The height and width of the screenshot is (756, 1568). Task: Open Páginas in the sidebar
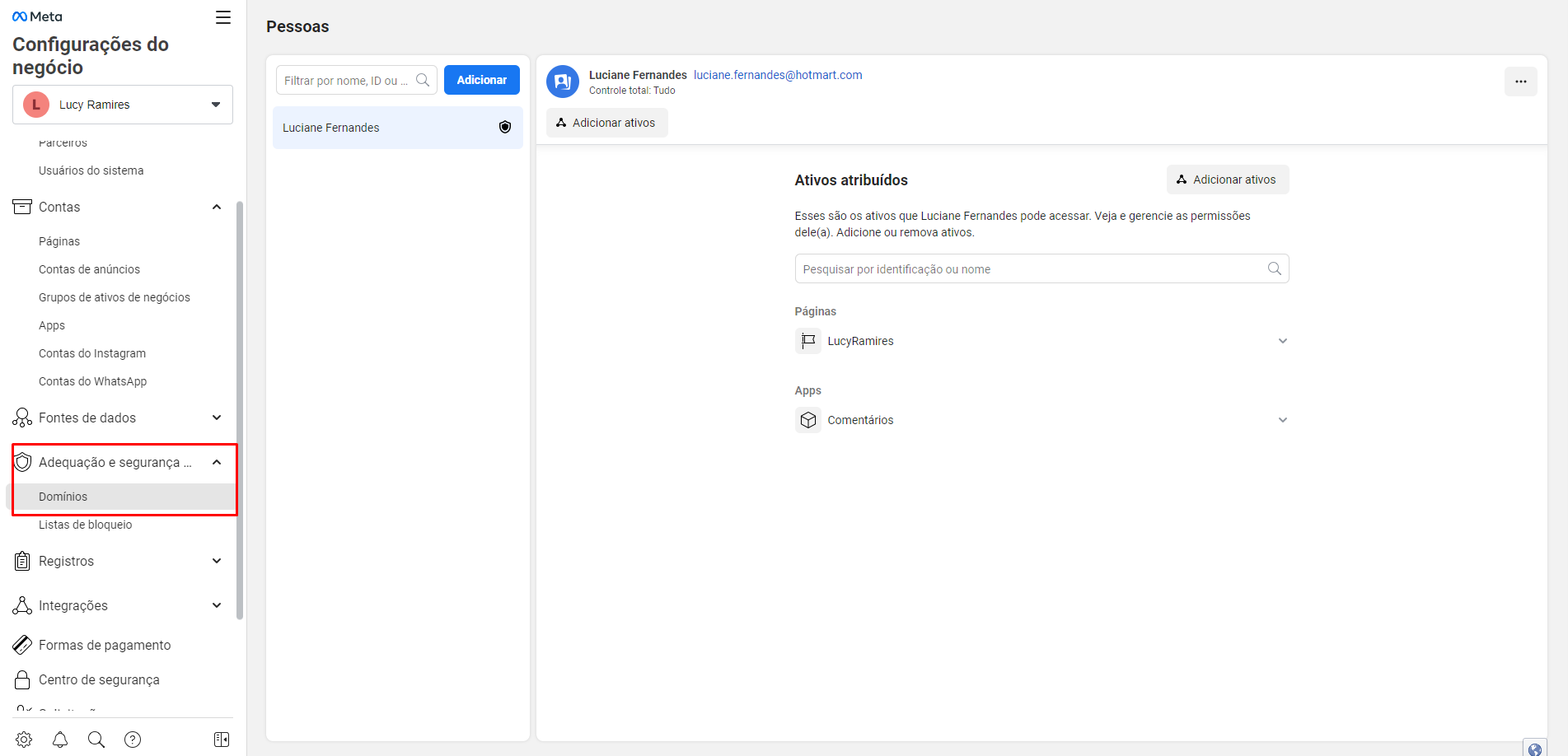point(59,241)
